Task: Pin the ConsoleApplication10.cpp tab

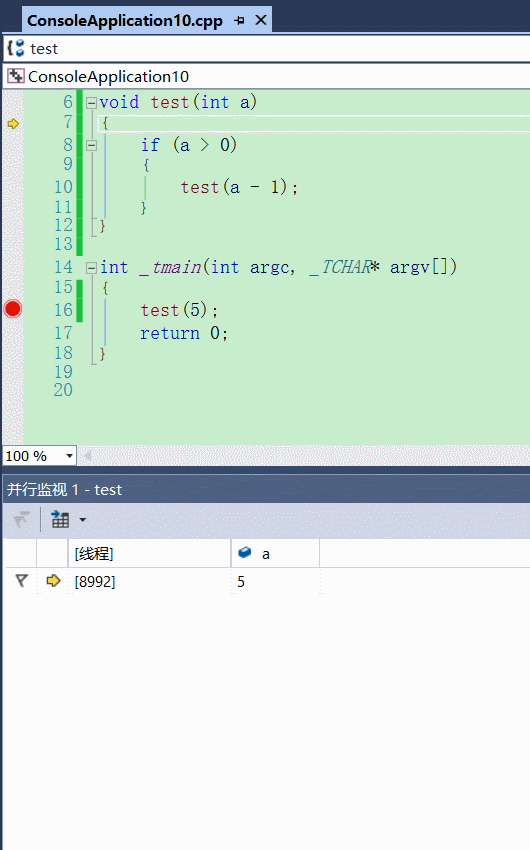Action: [x=240, y=21]
